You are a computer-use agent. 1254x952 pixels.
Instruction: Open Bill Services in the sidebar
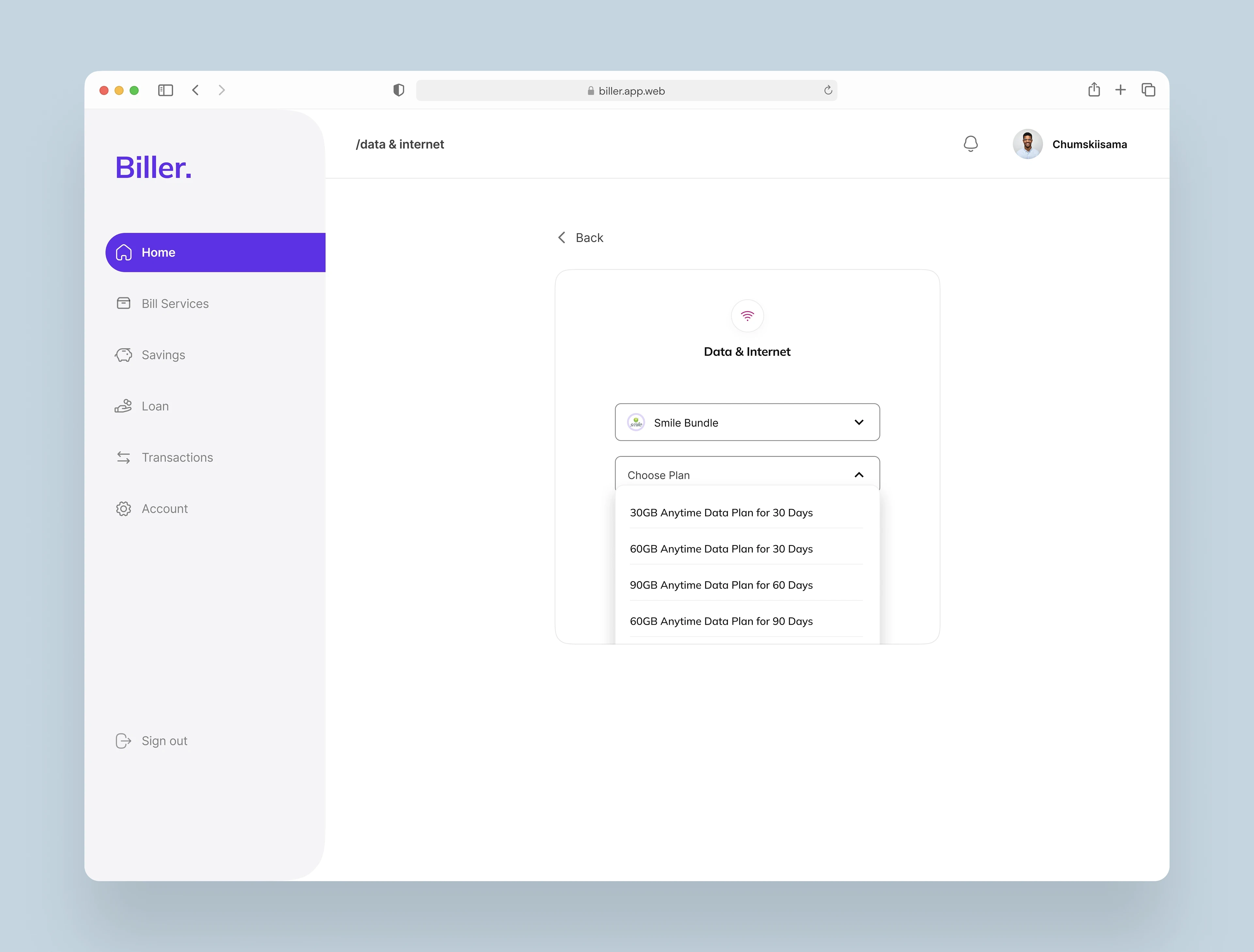[175, 303]
